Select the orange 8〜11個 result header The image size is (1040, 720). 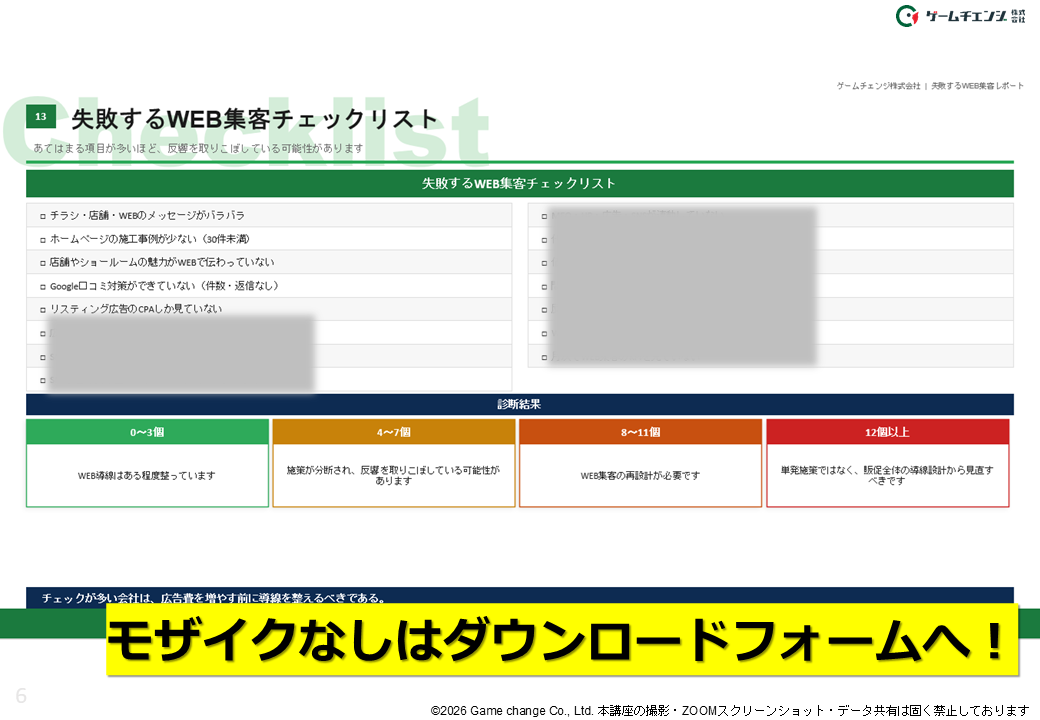640,432
